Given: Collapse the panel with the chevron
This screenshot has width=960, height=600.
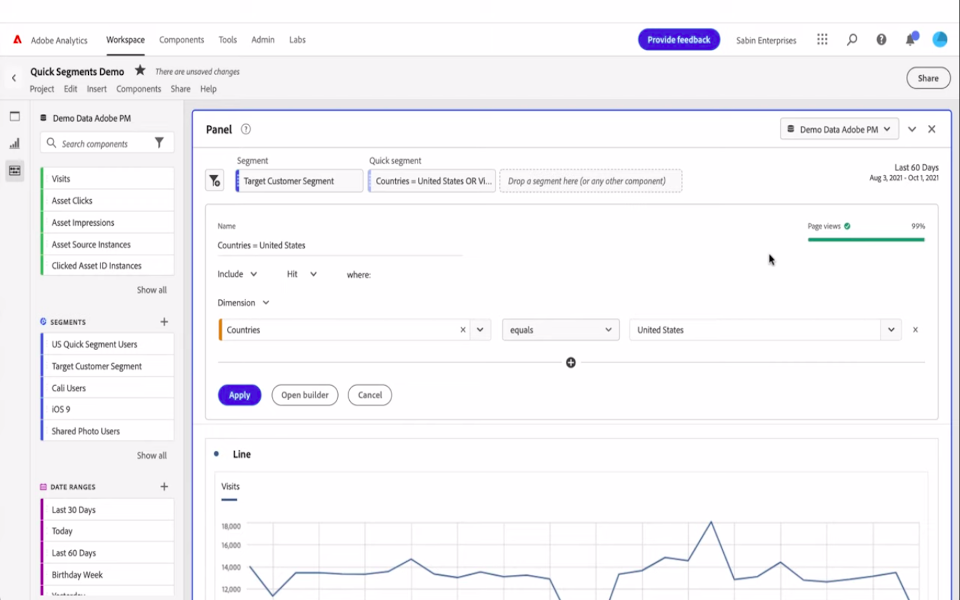Looking at the screenshot, I should [x=912, y=129].
